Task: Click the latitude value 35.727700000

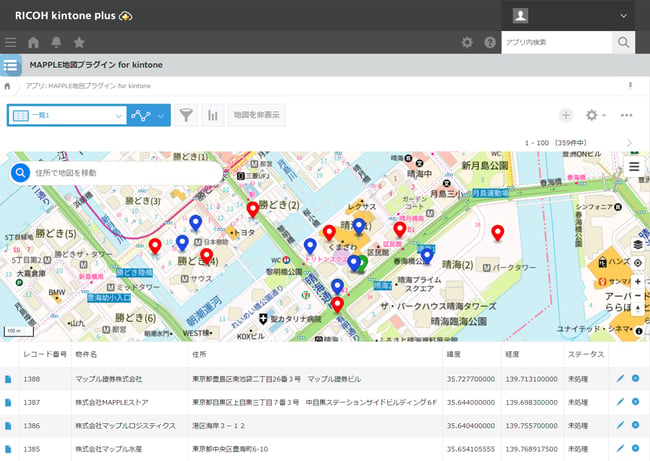Action: pyautogui.click(x=471, y=379)
